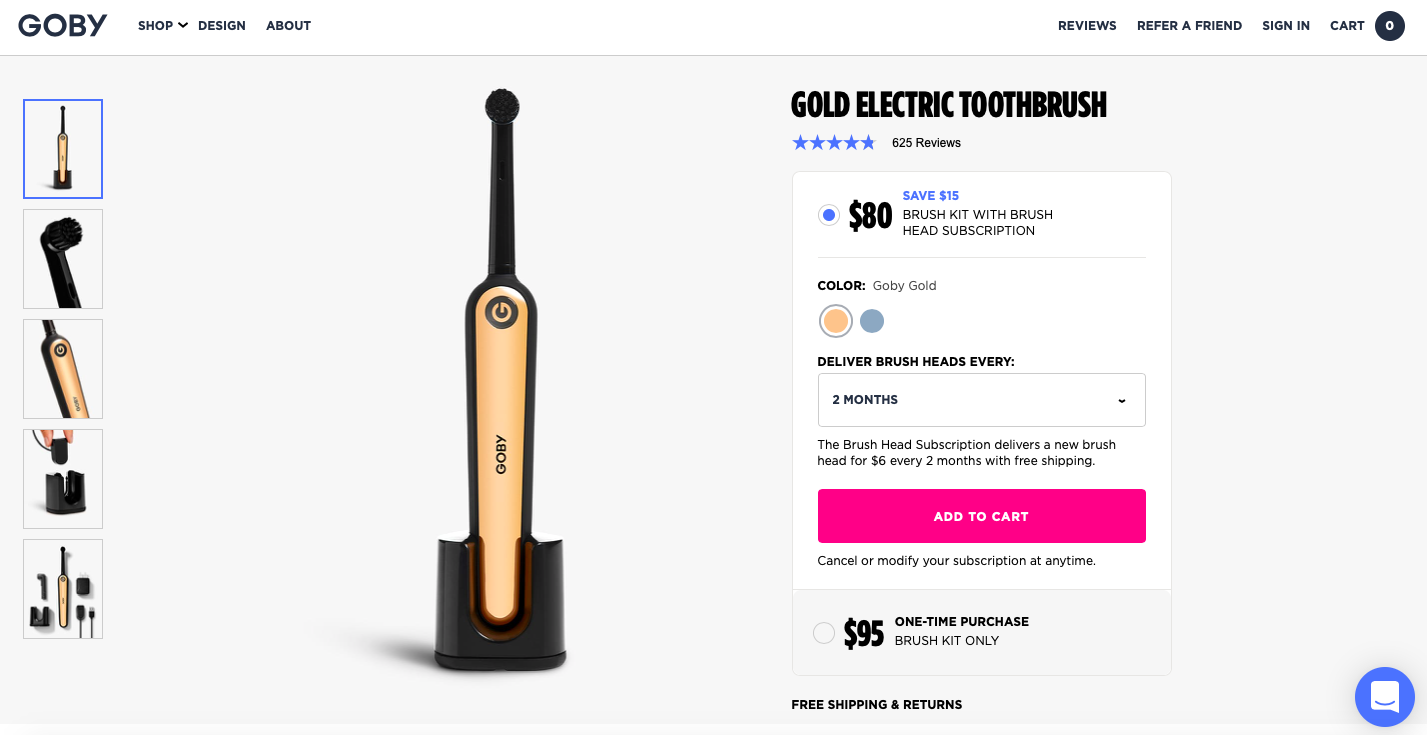Choose the blue color swatch

[x=872, y=321]
